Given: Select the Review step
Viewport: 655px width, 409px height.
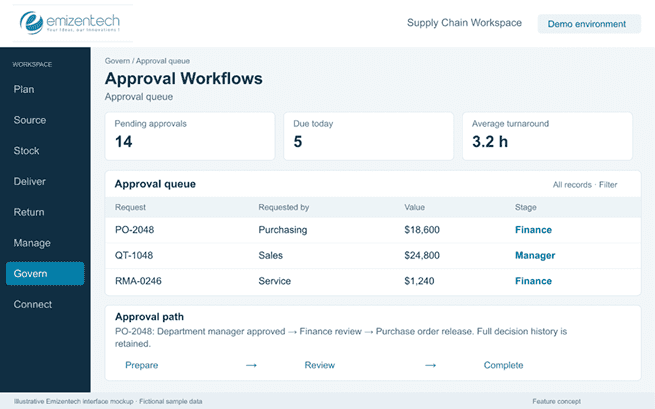Looking at the screenshot, I should click(x=320, y=365).
